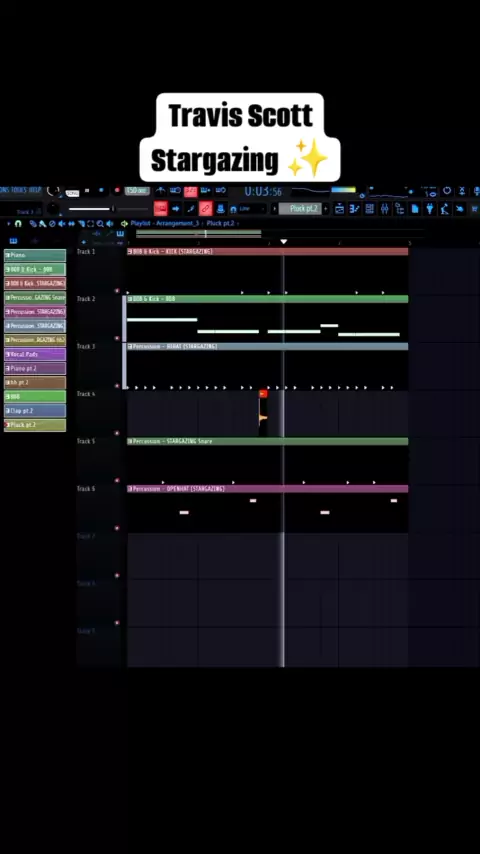Mute Track 4 with its dot toggle
This screenshot has height=854, width=480.
117,434
